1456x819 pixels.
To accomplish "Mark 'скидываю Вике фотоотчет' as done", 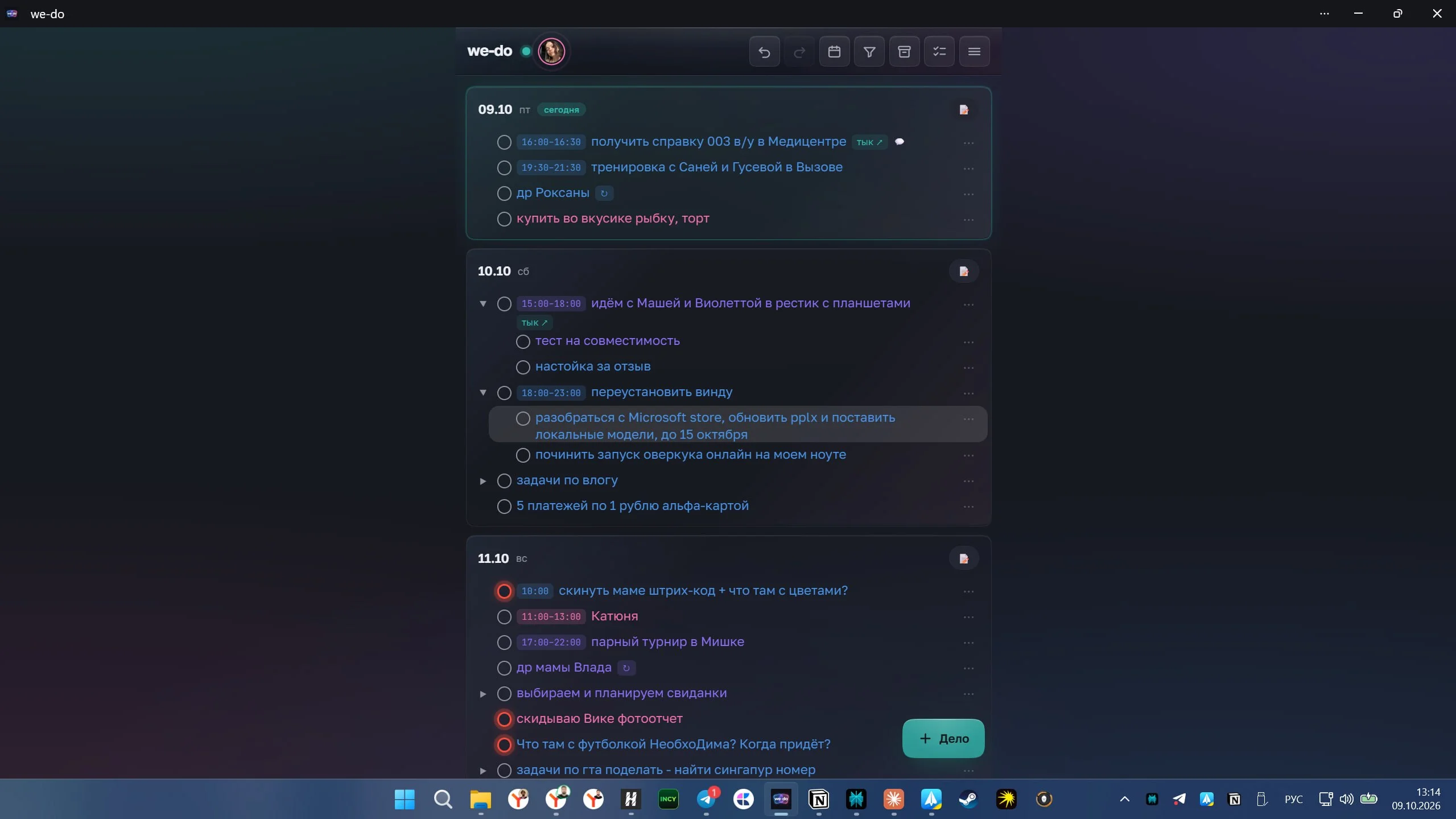I will pos(504,719).
